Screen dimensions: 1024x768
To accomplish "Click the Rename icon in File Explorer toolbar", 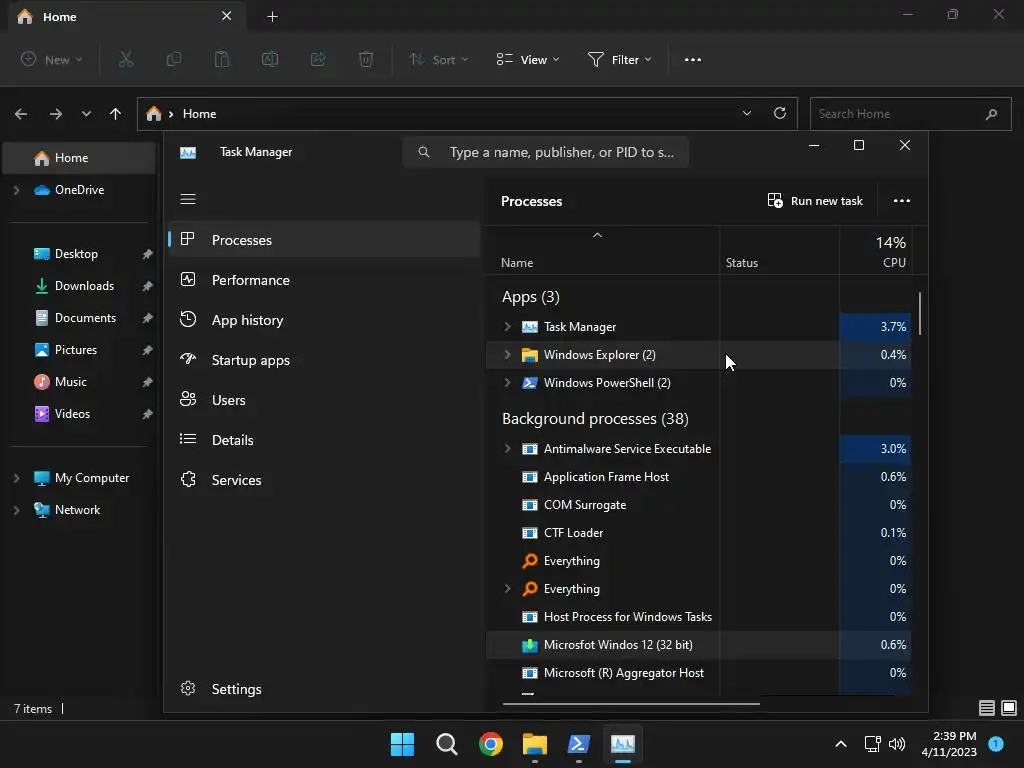I will 270,59.
